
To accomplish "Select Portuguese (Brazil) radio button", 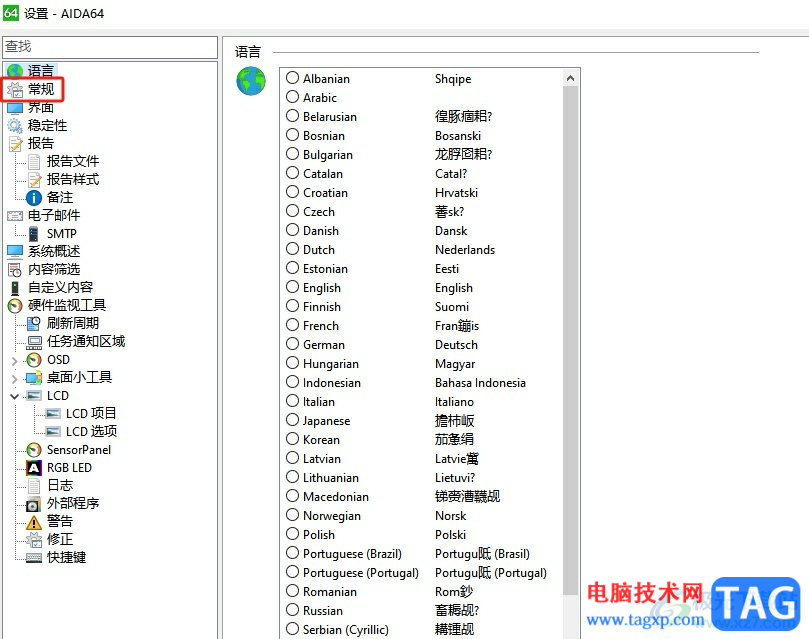I will (293, 553).
